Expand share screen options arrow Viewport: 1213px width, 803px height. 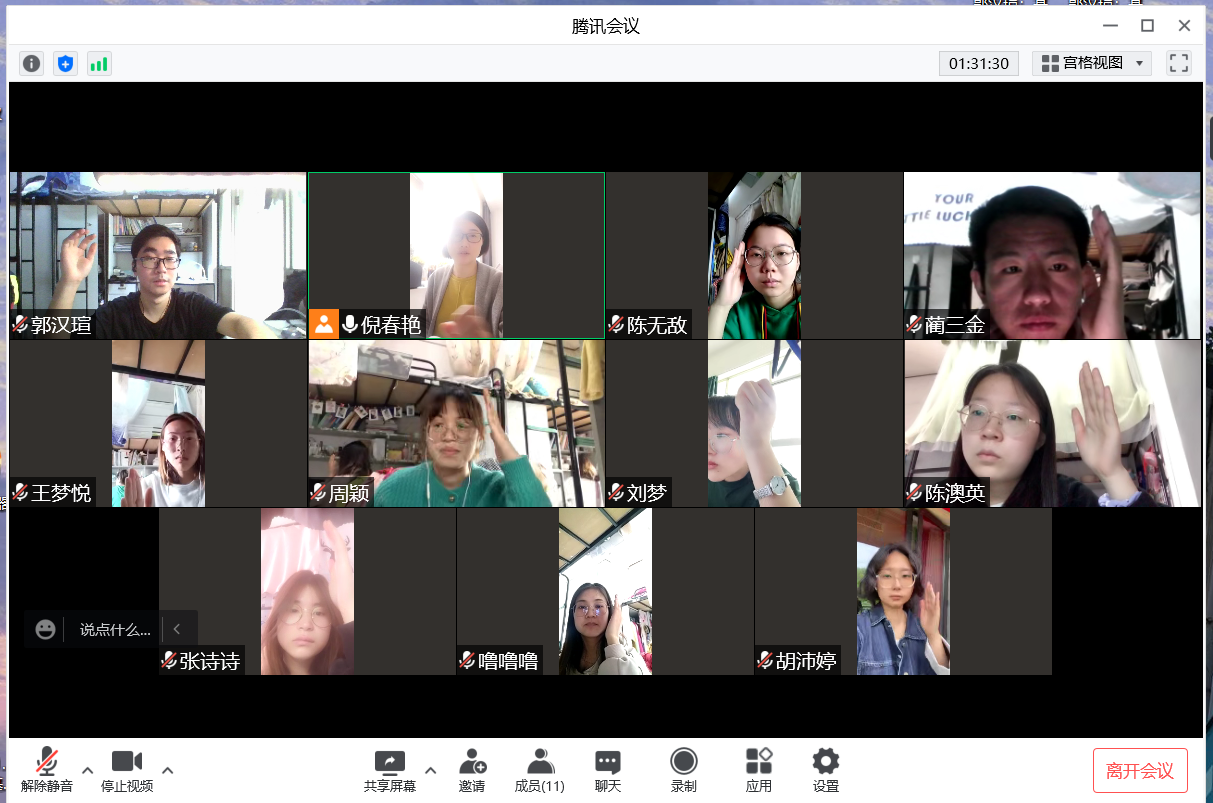(430, 770)
